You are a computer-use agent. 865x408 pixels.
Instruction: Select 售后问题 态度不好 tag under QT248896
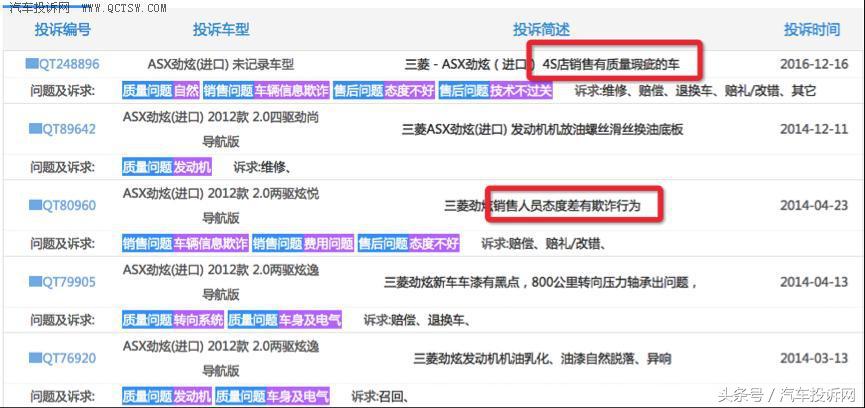(x=384, y=90)
